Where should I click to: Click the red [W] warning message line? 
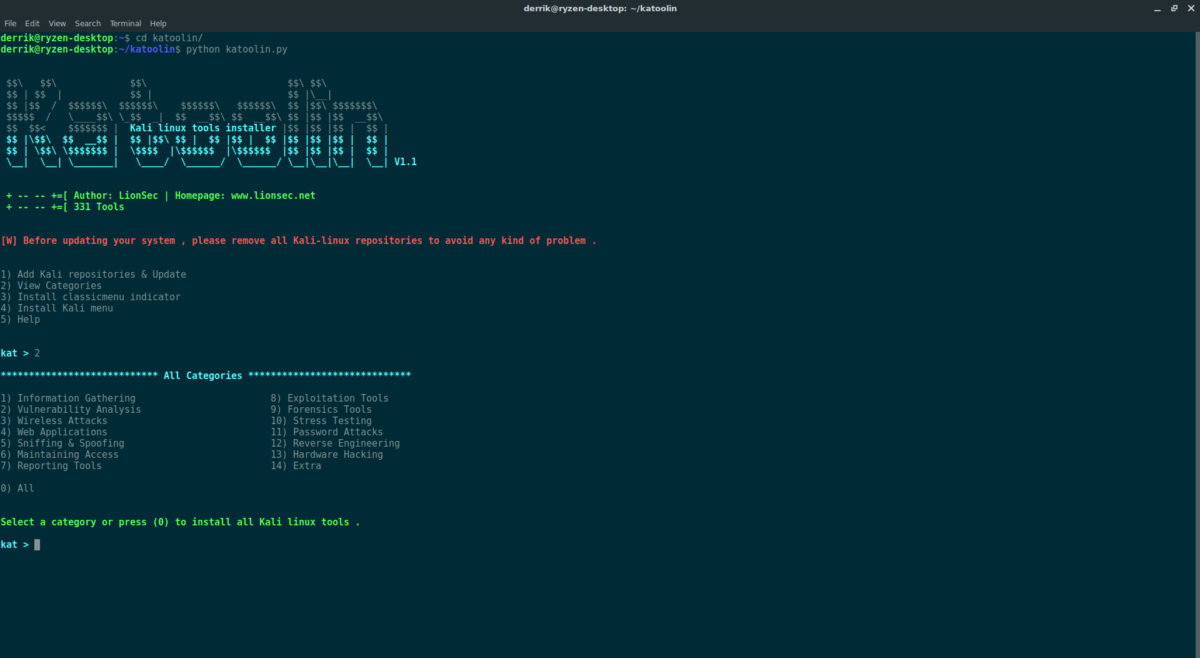point(298,241)
